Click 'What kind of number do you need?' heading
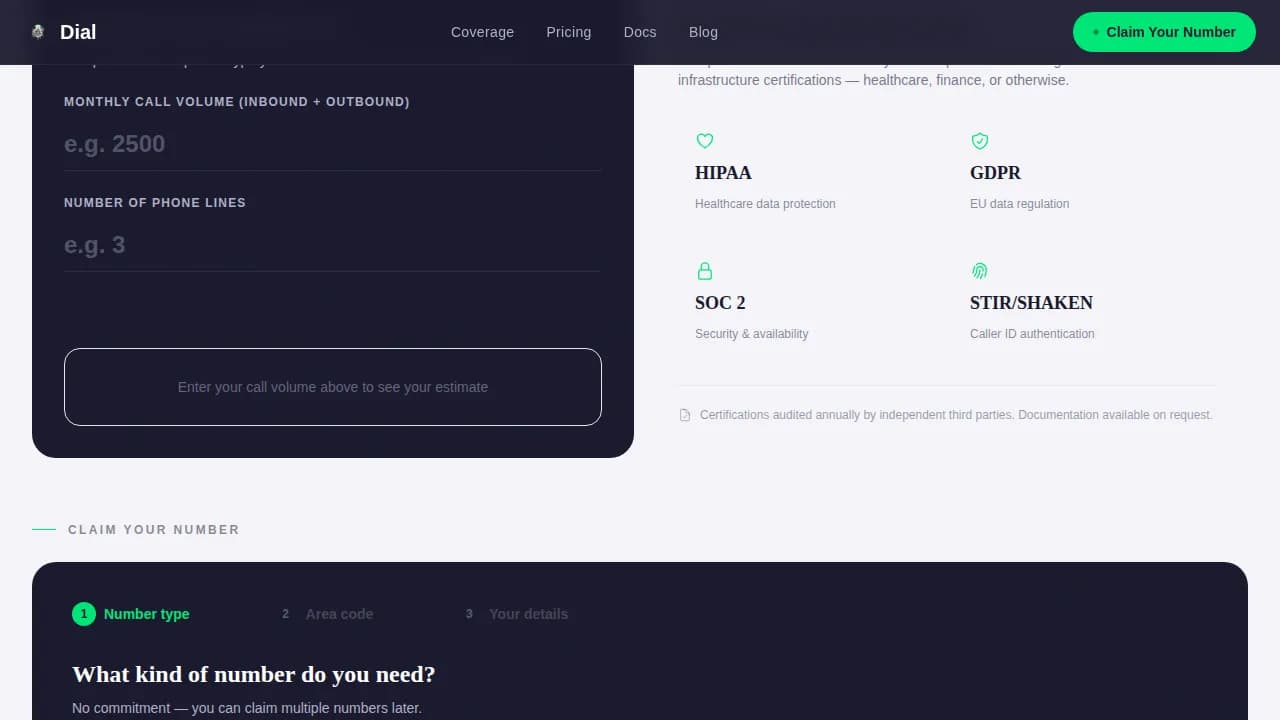 pos(254,674)
